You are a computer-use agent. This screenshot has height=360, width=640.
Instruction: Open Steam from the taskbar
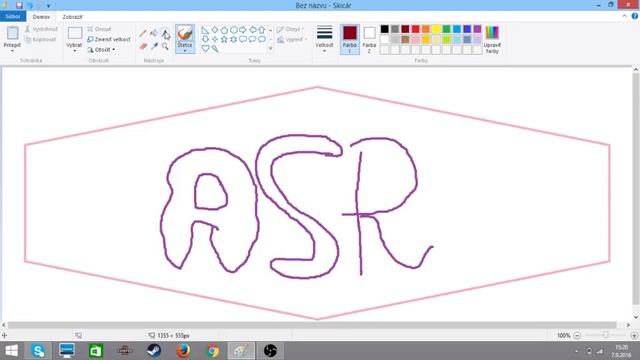154,351
